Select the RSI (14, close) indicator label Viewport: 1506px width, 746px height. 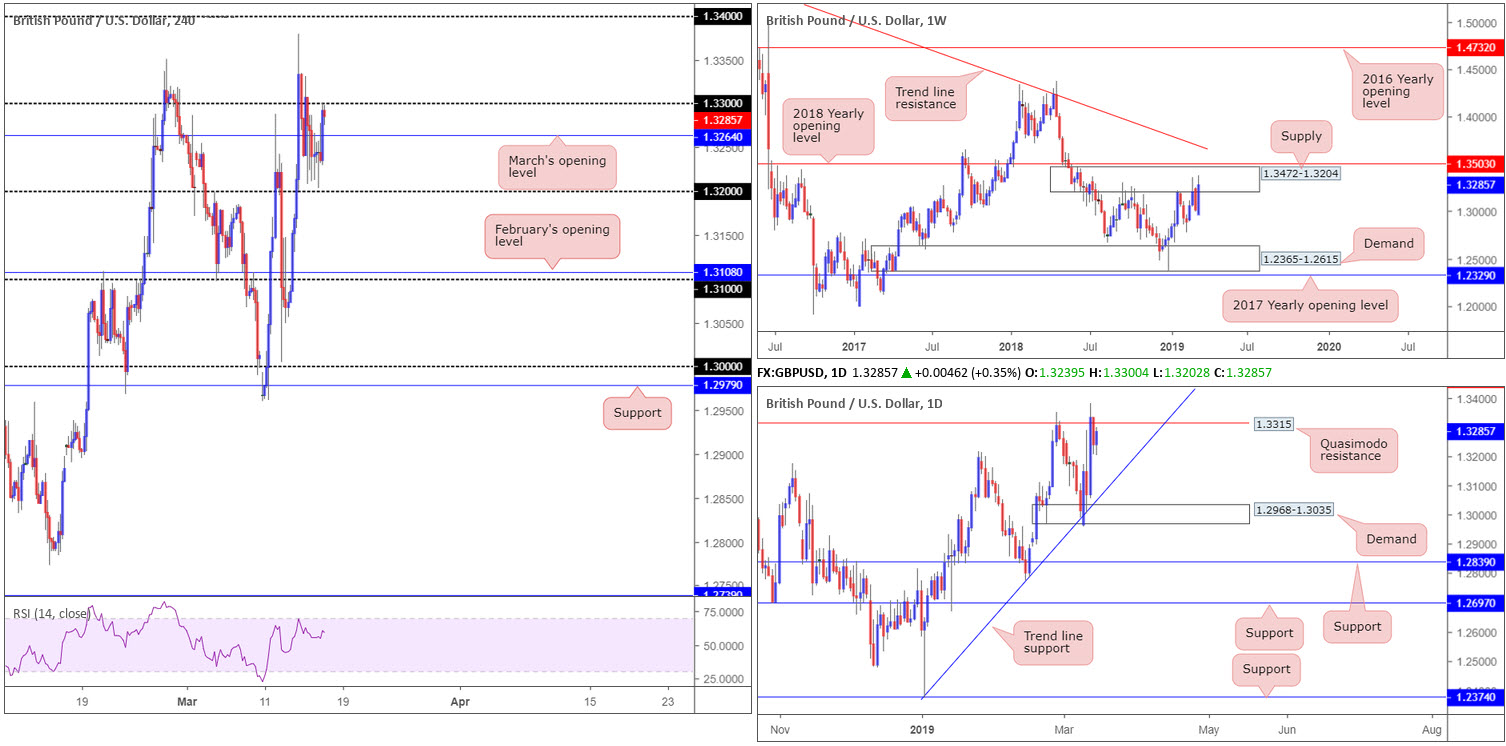pyautogui.click(x=52, y=613)
